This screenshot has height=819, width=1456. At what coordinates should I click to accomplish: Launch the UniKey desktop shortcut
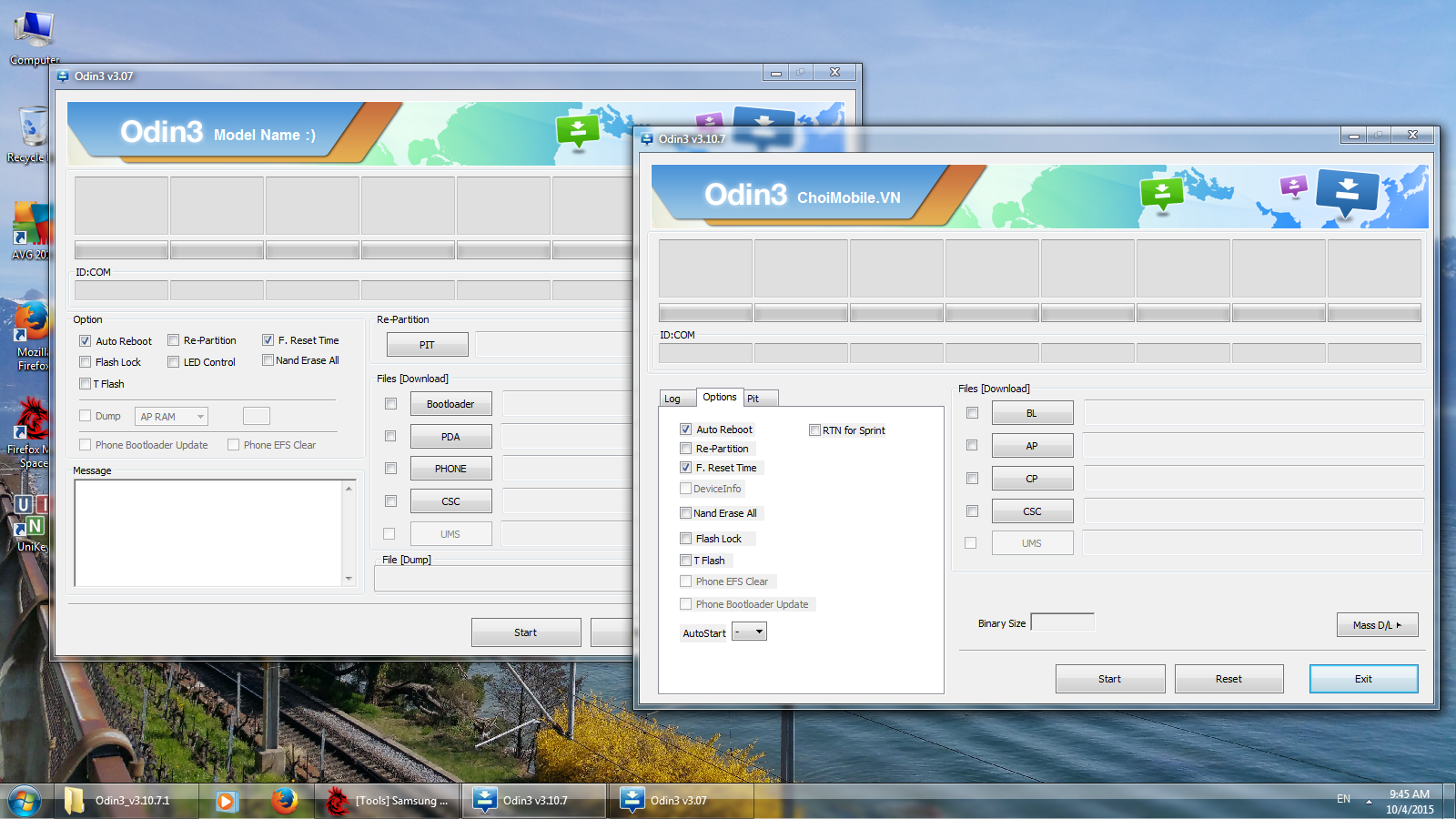click(30, 522)
